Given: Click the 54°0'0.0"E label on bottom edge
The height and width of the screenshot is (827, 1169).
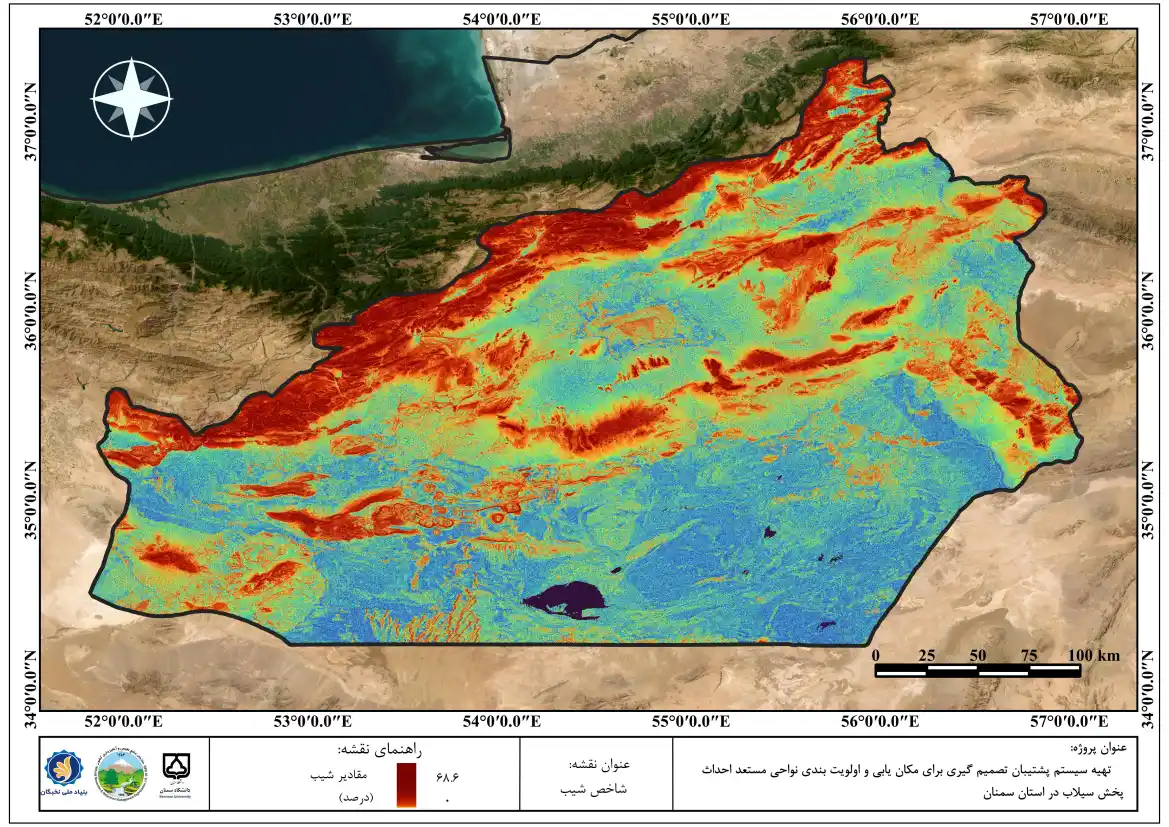Looking at the screenshot, I should [x=502, y=721].
